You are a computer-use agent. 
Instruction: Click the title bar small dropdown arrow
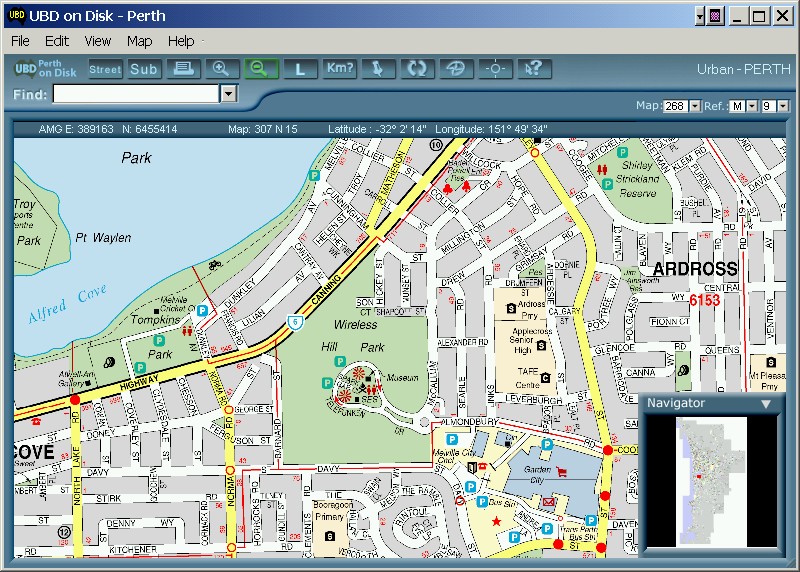pyautogui.click(x=699, y=16)
